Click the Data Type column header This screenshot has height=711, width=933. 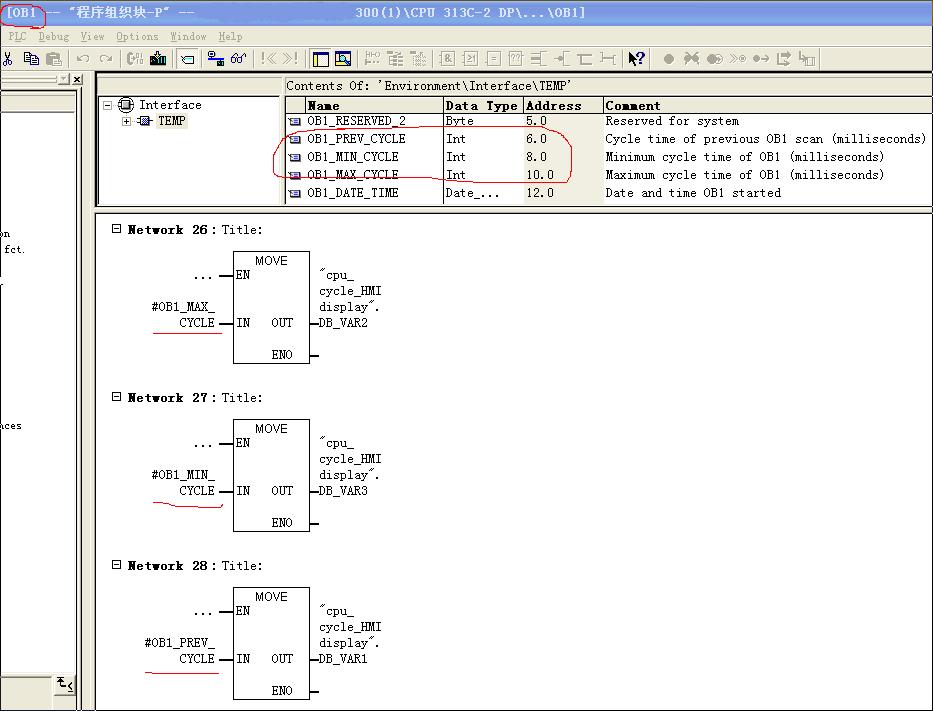481,105
